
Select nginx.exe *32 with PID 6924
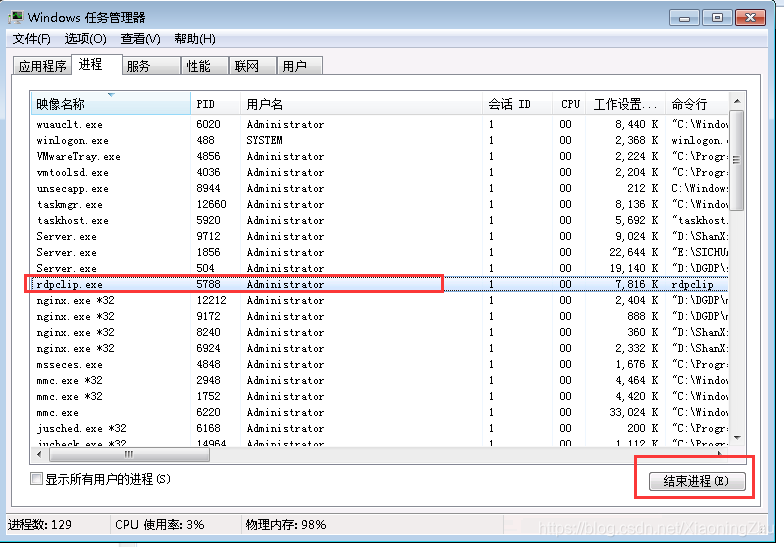pyautogui.click(x=379, y=348)
